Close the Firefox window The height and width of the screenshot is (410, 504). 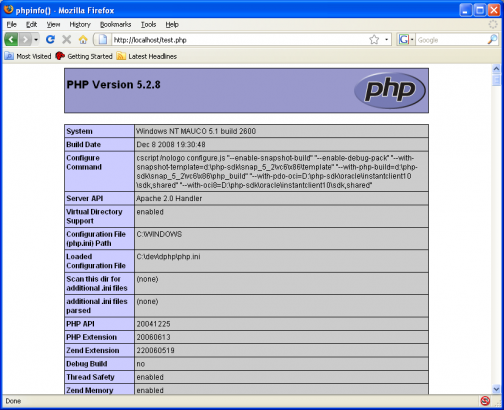[494, 10]
